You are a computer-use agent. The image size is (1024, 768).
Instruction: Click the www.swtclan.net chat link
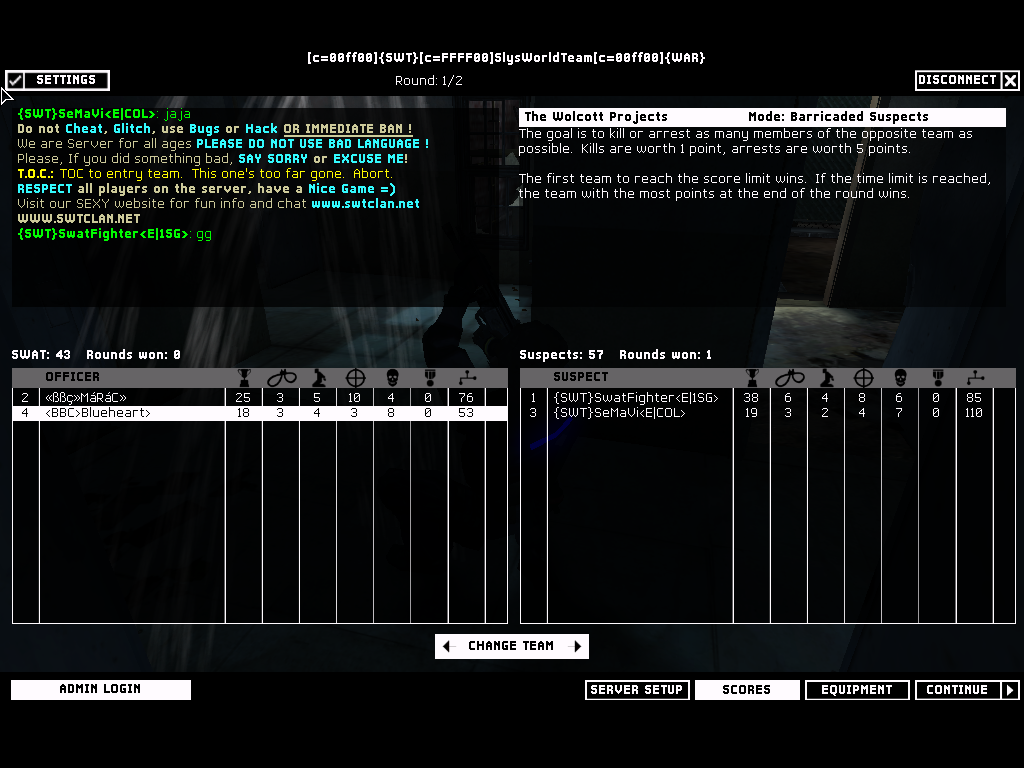coord(365,204)
